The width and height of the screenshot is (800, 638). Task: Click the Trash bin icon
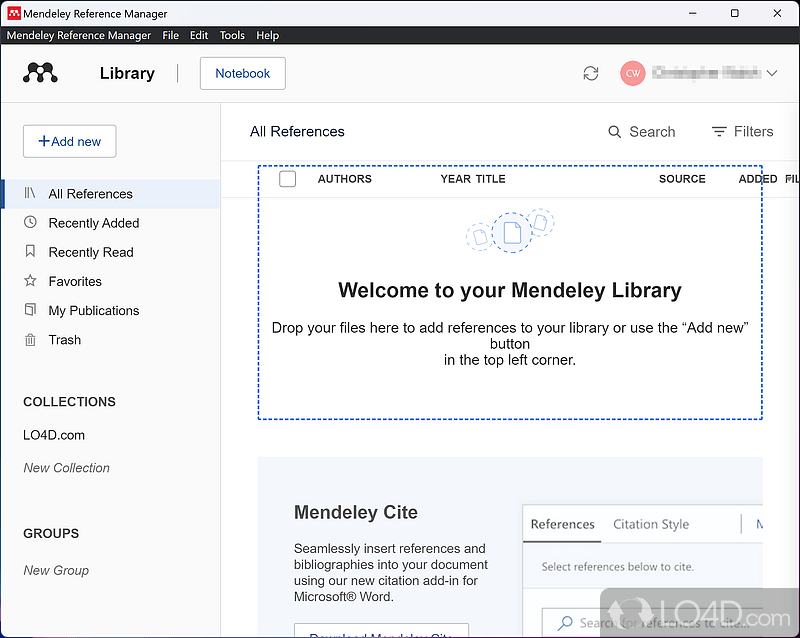30,339
